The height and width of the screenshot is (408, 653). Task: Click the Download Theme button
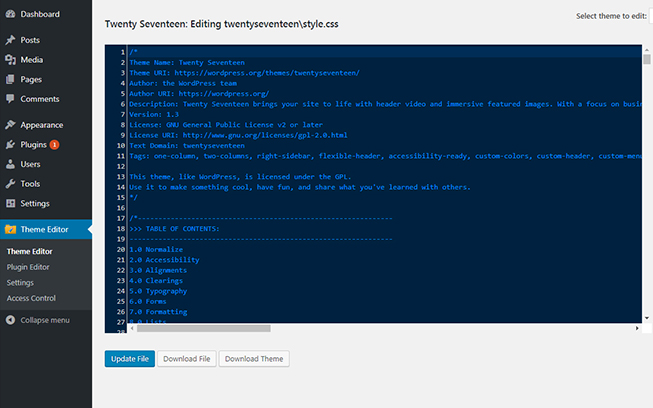[x=254, y=359]
